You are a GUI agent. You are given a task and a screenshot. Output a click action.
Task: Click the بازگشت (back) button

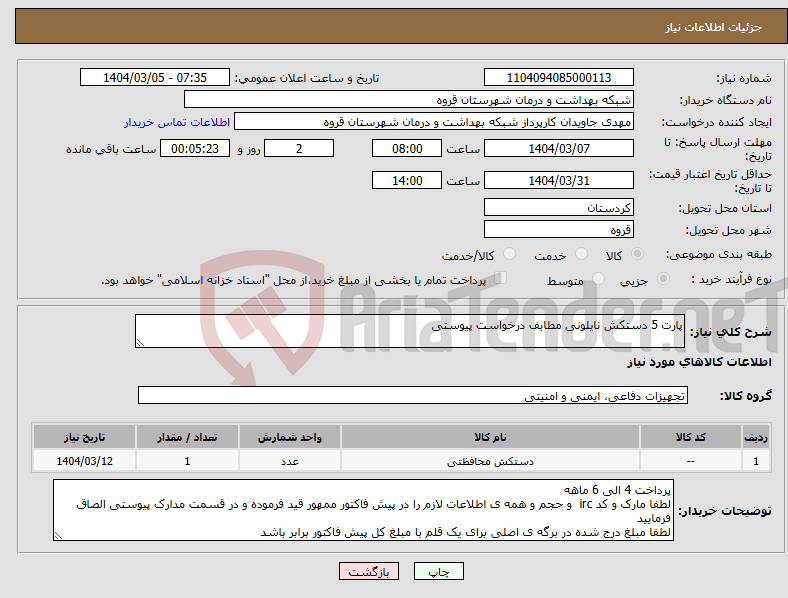369,571
